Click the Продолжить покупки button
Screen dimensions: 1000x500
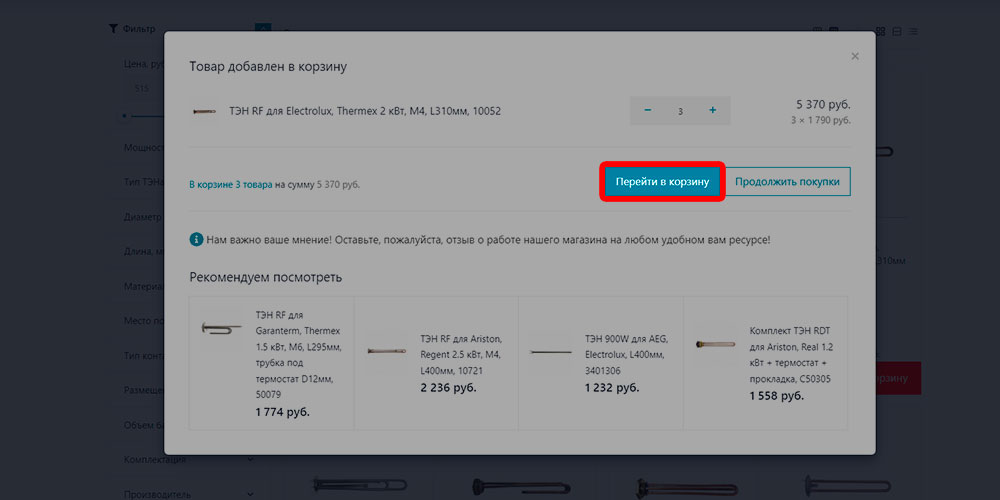pyautogui.click(x=787, y=182)
